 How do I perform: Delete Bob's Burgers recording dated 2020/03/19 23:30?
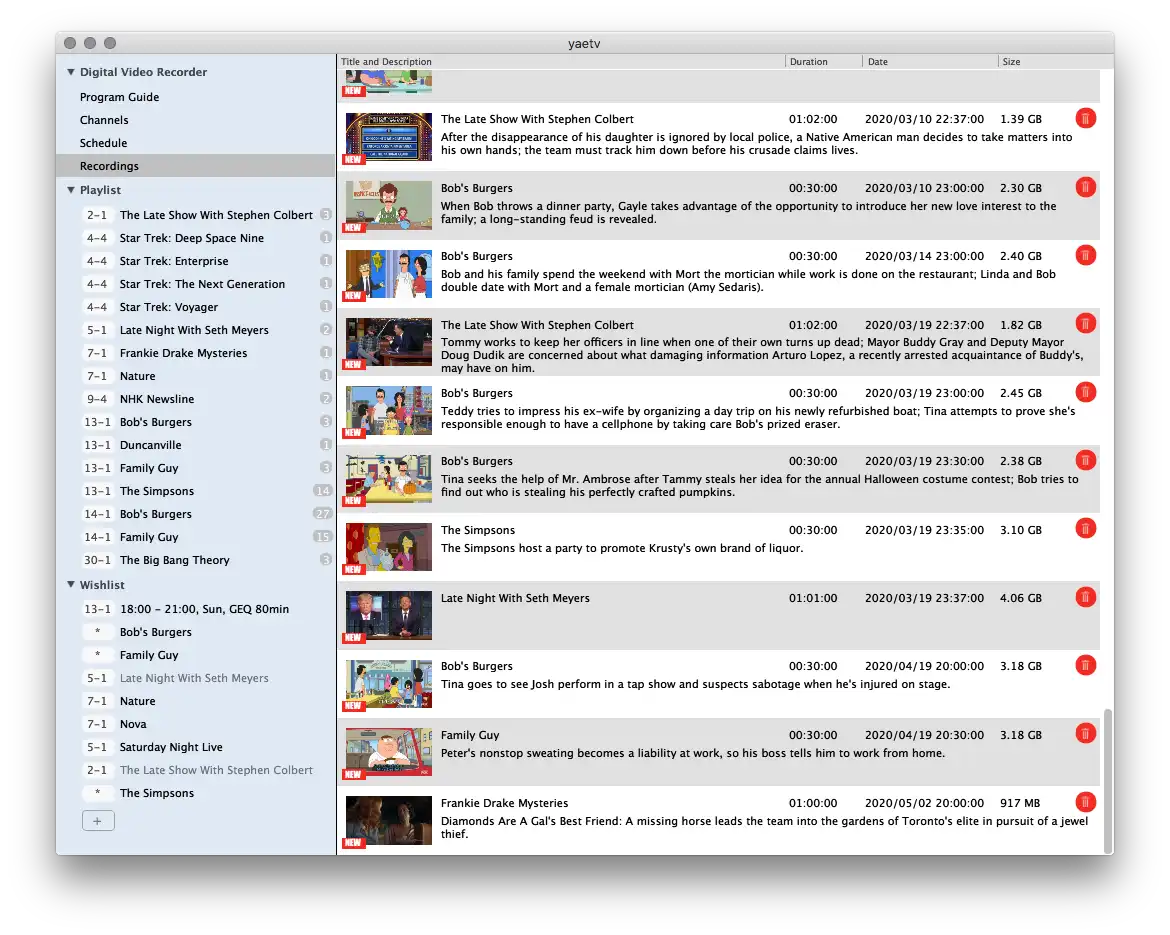1086,460
